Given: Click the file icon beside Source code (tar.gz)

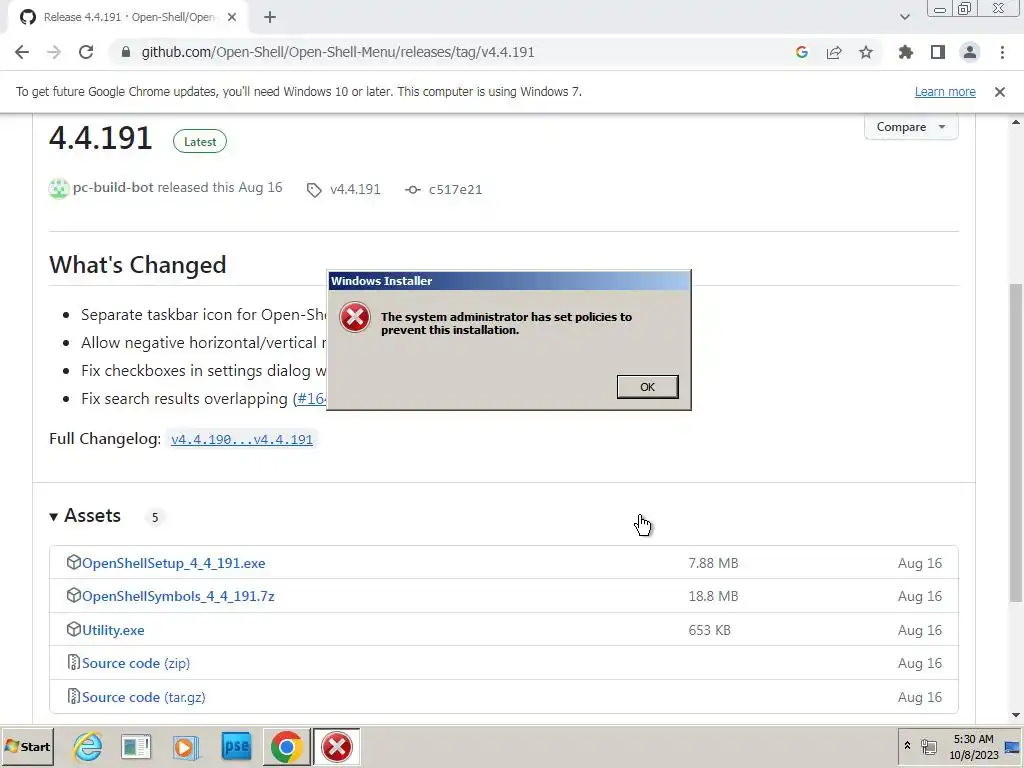Looking at the screenshot, I should tap(74, 696).
